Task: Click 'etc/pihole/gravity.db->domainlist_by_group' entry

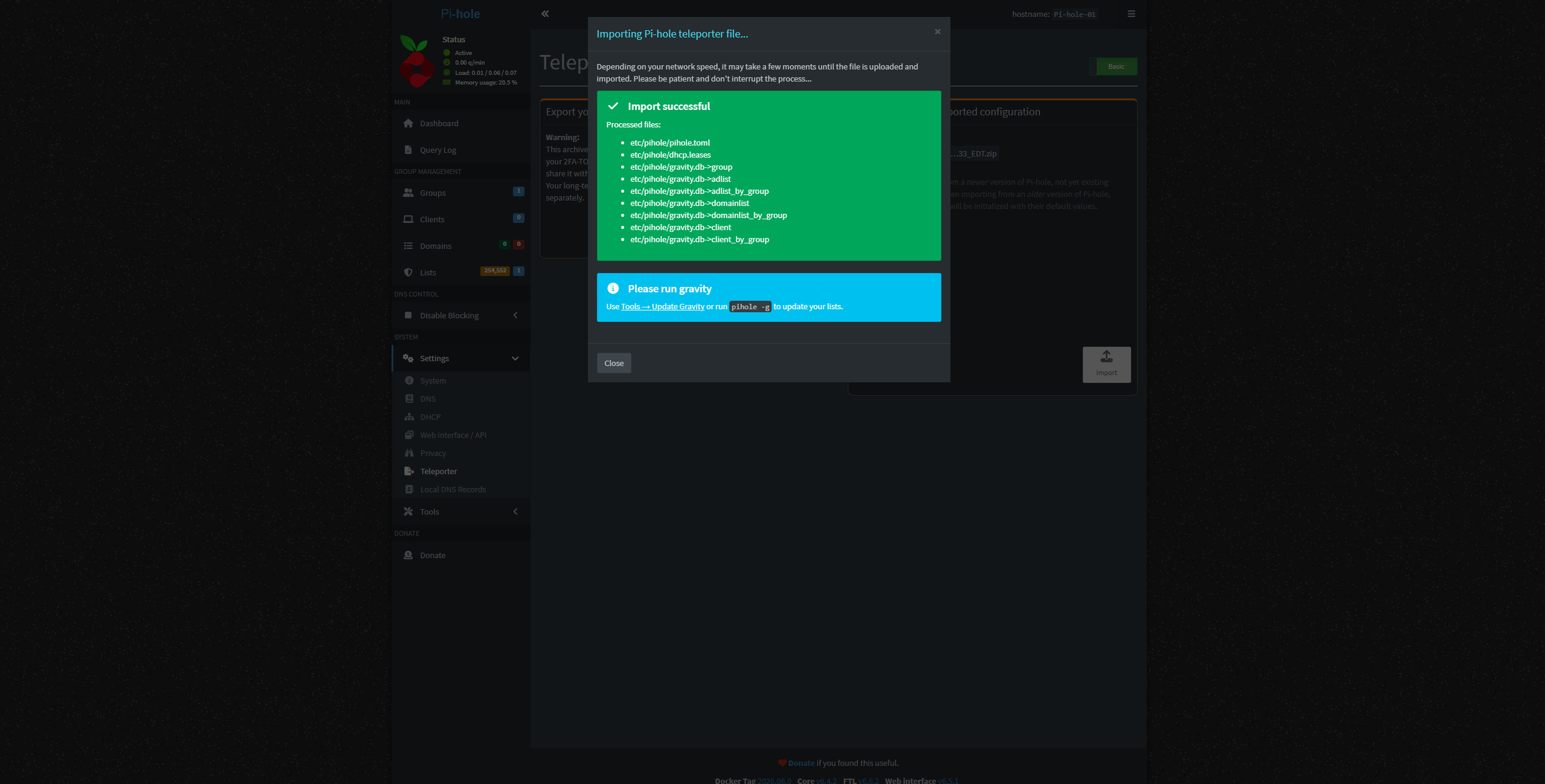Action: pyautogui.click(x=709, y=215)
